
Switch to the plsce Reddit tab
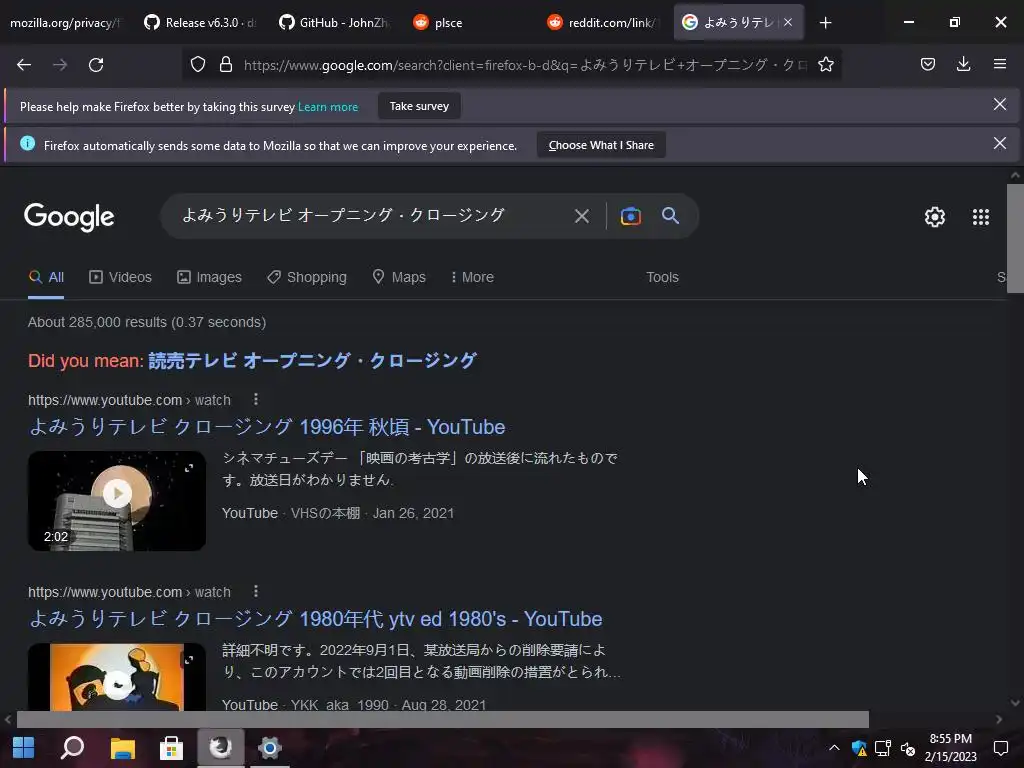(469, 23)
